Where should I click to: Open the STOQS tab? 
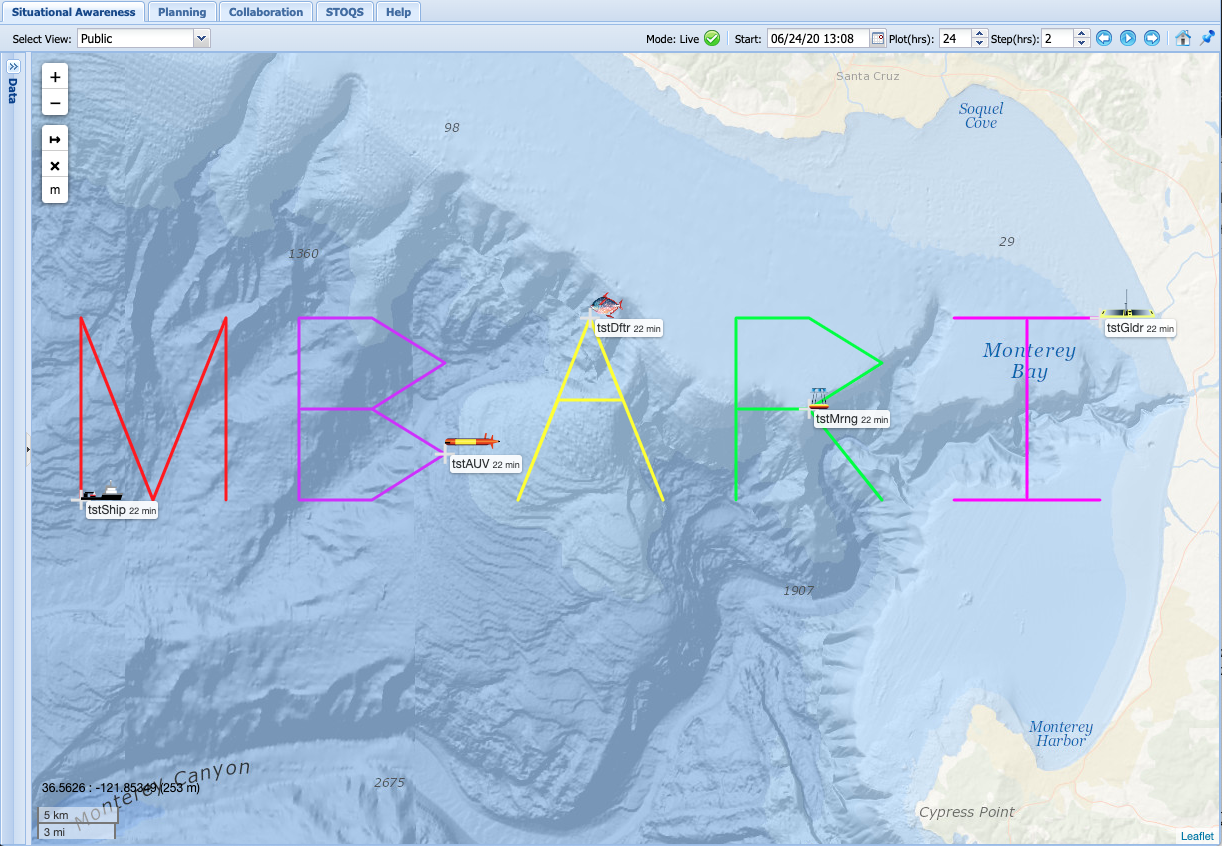click(345, 12)
